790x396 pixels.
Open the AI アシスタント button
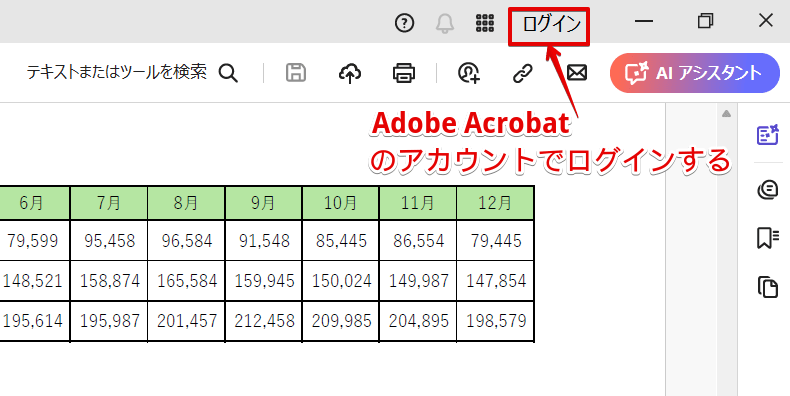pyautogui.click(x=695, y=73)
